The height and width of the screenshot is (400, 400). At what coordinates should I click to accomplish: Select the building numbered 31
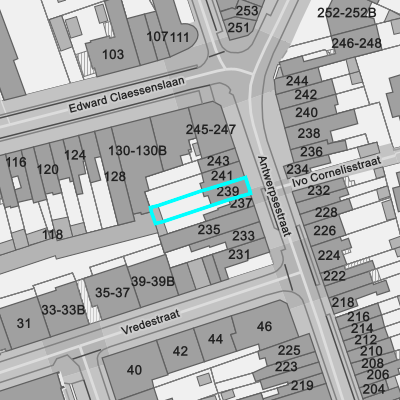click(24, 323)
